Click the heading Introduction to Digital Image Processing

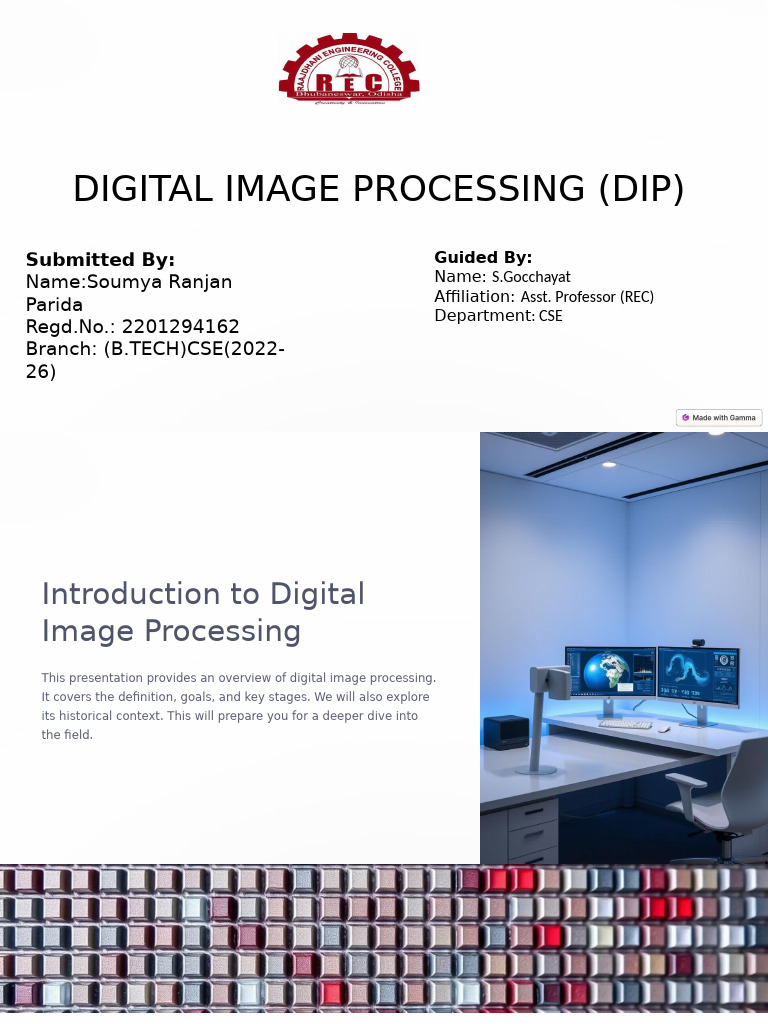point(203,613)
